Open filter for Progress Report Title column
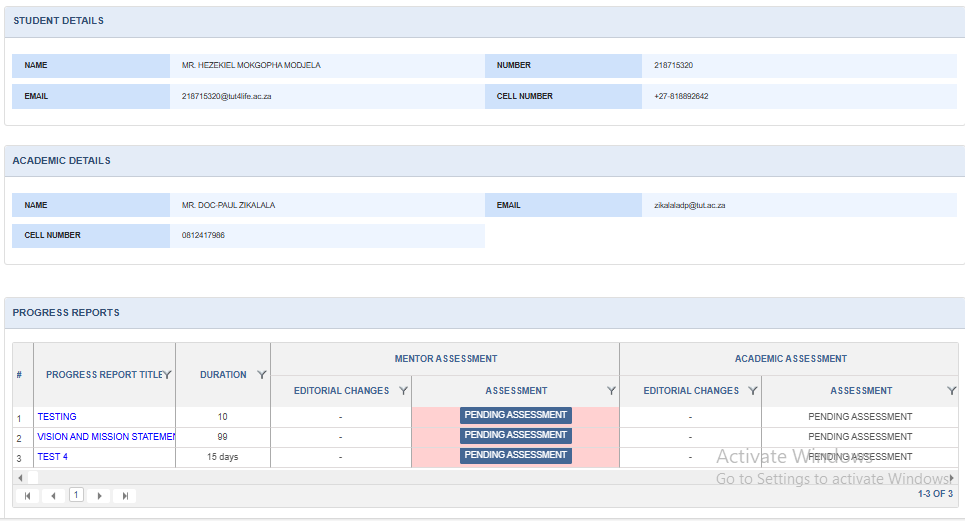The width and height of the screenshot is (965, 521). [167, 375]
